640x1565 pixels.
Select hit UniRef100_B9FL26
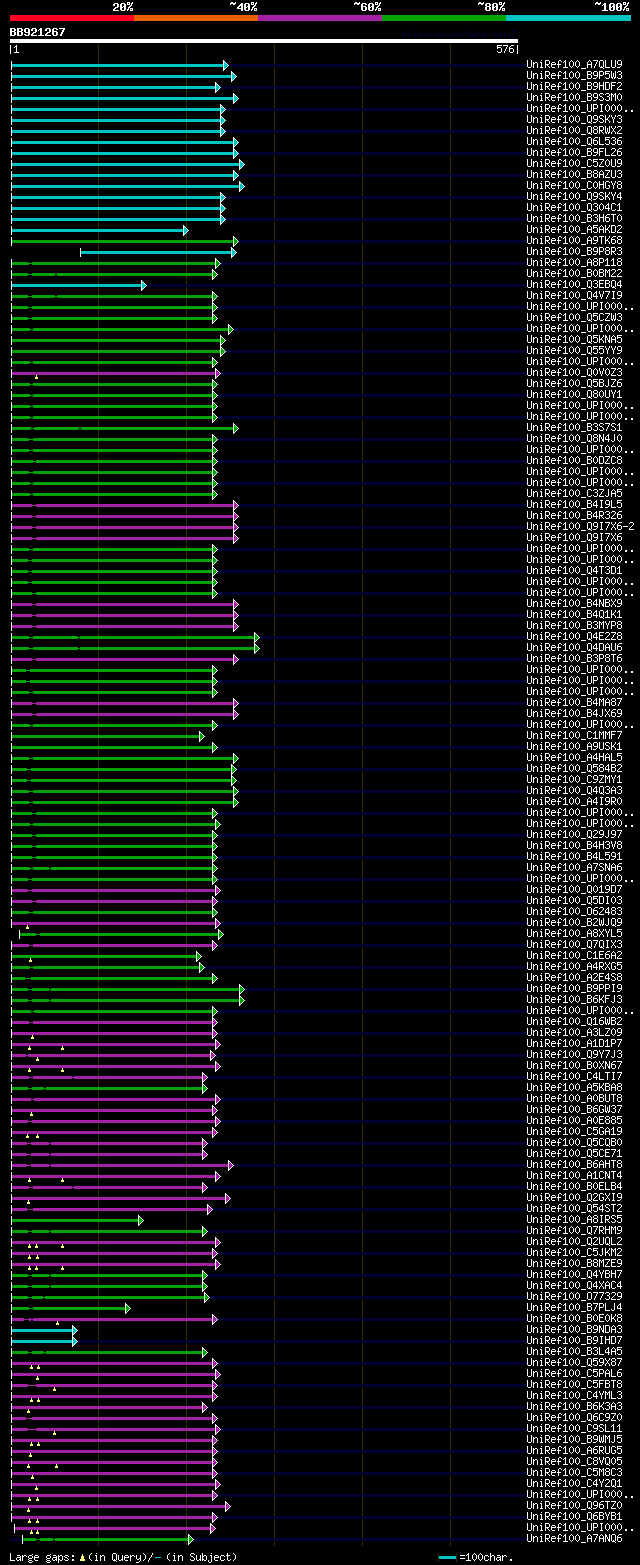574,152
